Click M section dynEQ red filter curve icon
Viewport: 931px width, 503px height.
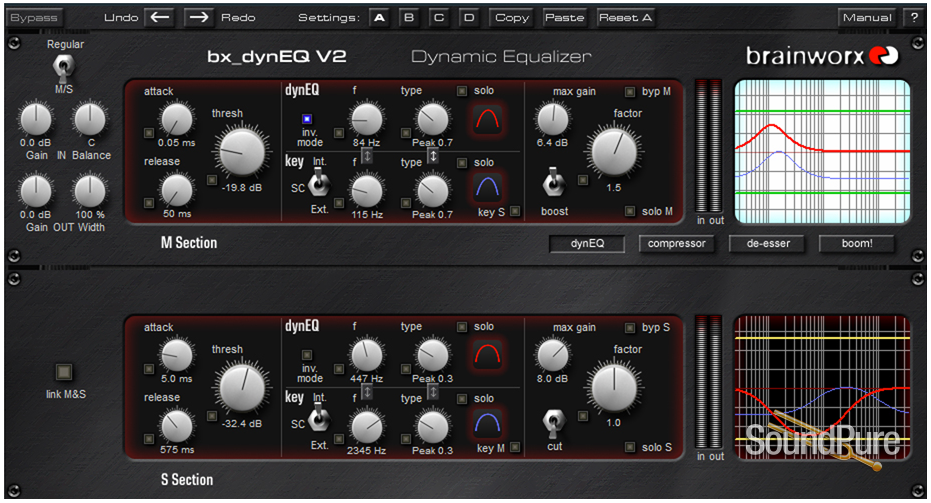click(x=487, y=119)
